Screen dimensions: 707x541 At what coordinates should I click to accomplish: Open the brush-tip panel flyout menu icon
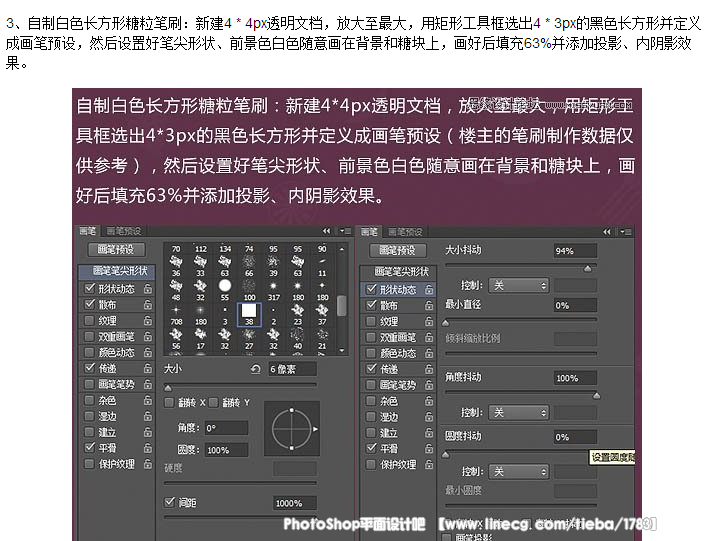(x=345, y=231)
